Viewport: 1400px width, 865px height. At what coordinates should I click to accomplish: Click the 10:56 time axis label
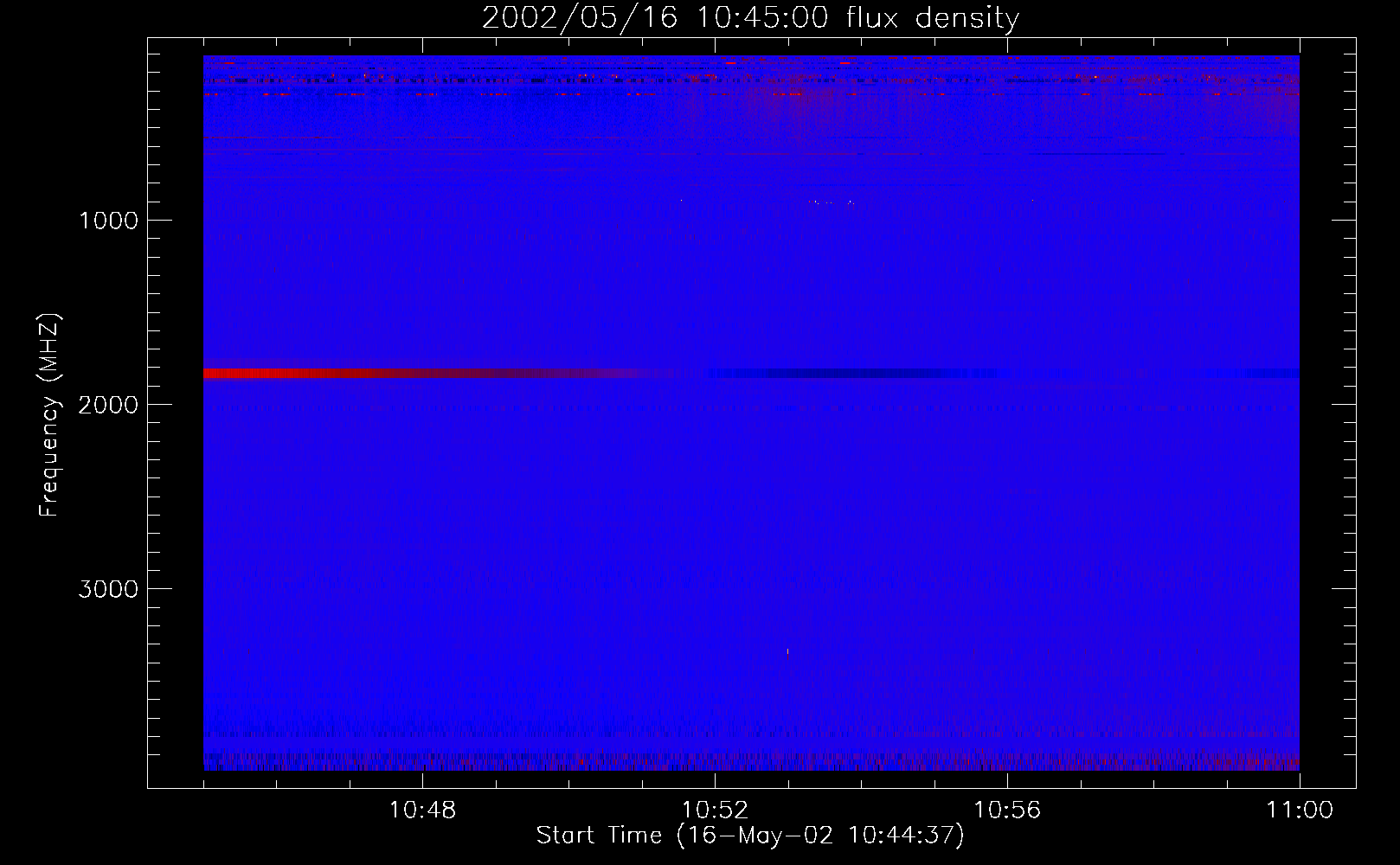pyautogui.click(x=1007, y=811)
